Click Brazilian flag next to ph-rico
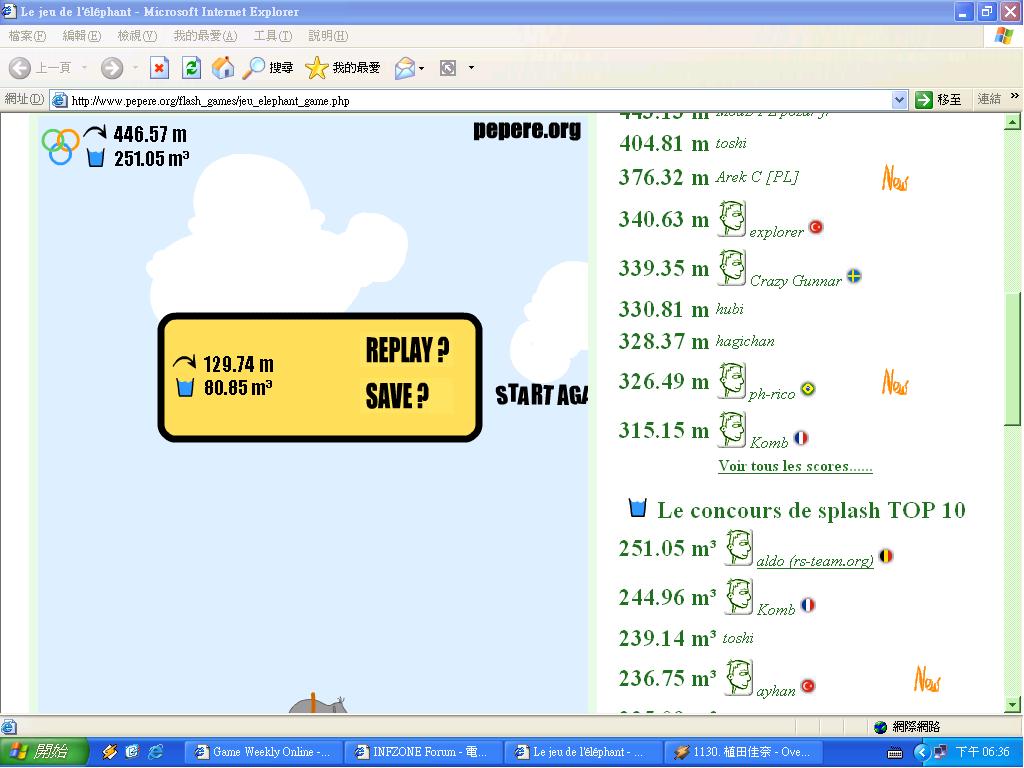This screenshot has width=1024, height=768. click(x=808, y=389)
